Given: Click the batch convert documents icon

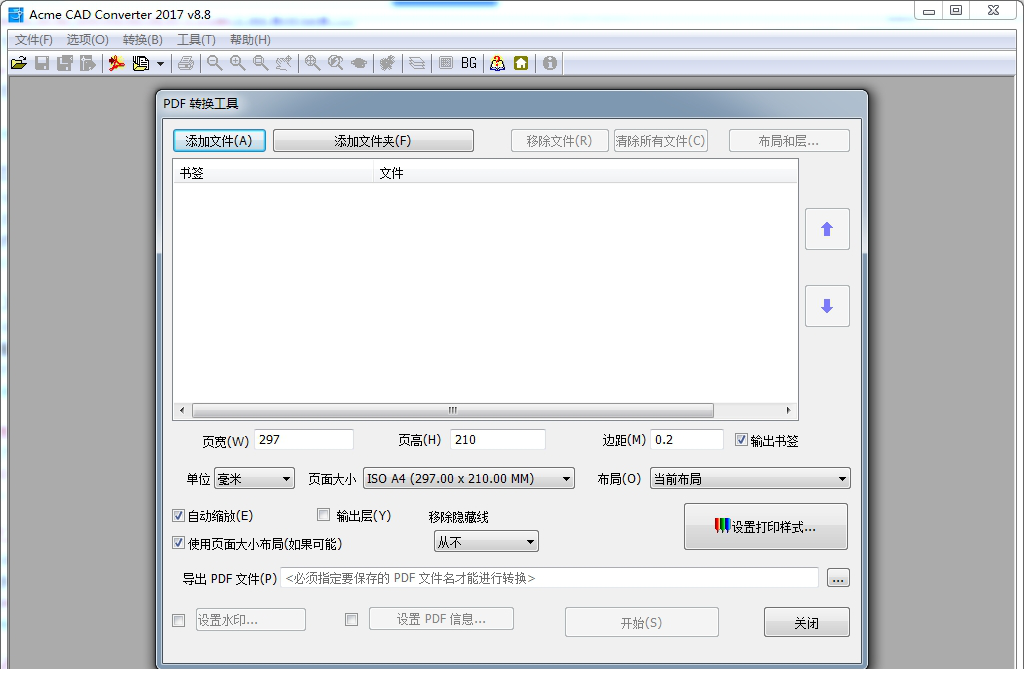Looking at the screenshot, I should coord(140,63).
